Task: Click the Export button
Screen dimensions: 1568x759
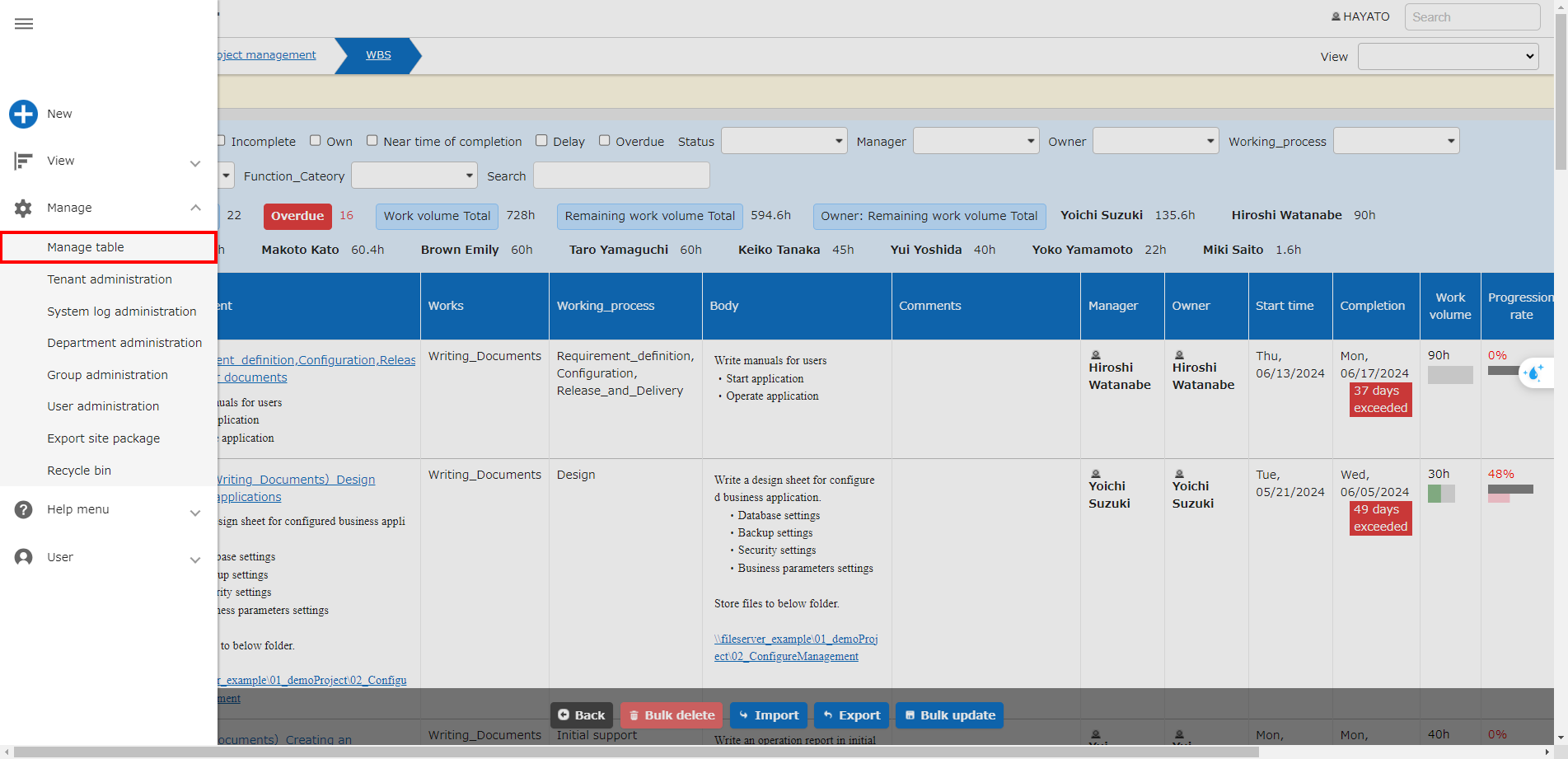Action: (852, 715)
